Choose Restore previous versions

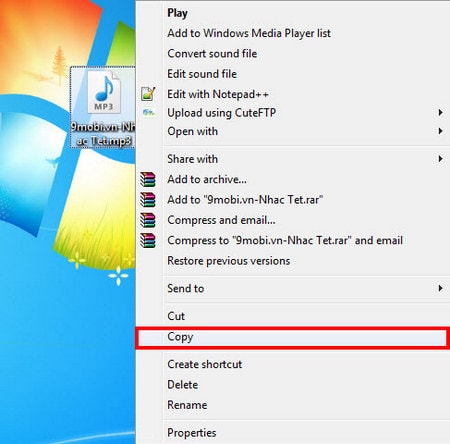(x=229, y=261)
